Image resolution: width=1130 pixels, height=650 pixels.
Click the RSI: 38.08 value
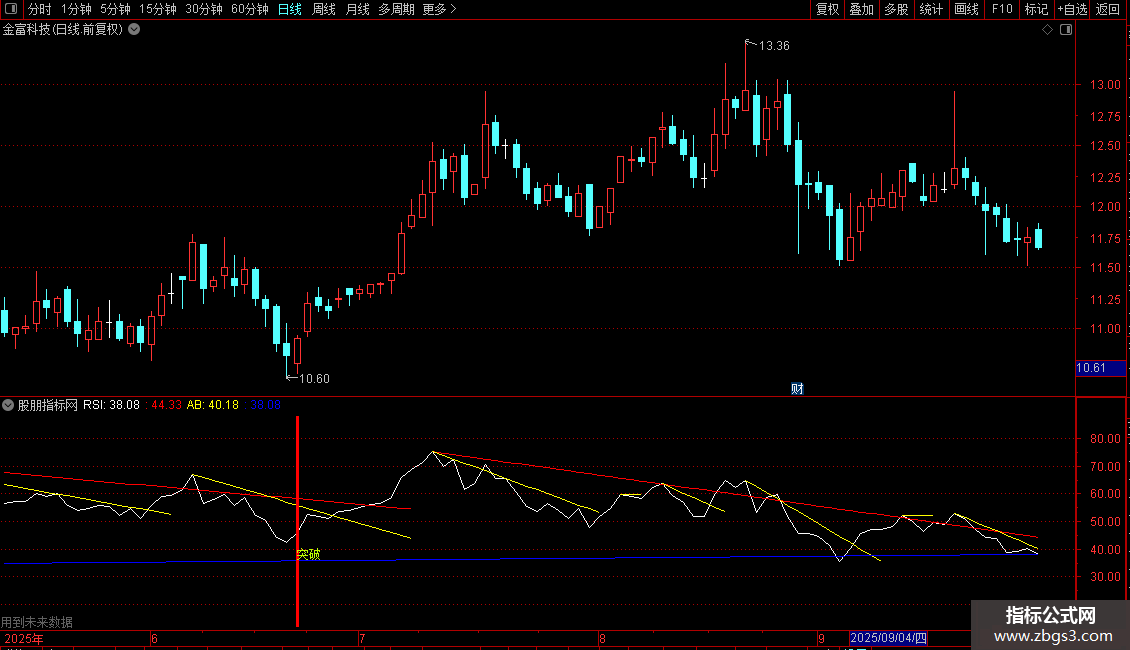pyautogui.click(x=111, y=405)
